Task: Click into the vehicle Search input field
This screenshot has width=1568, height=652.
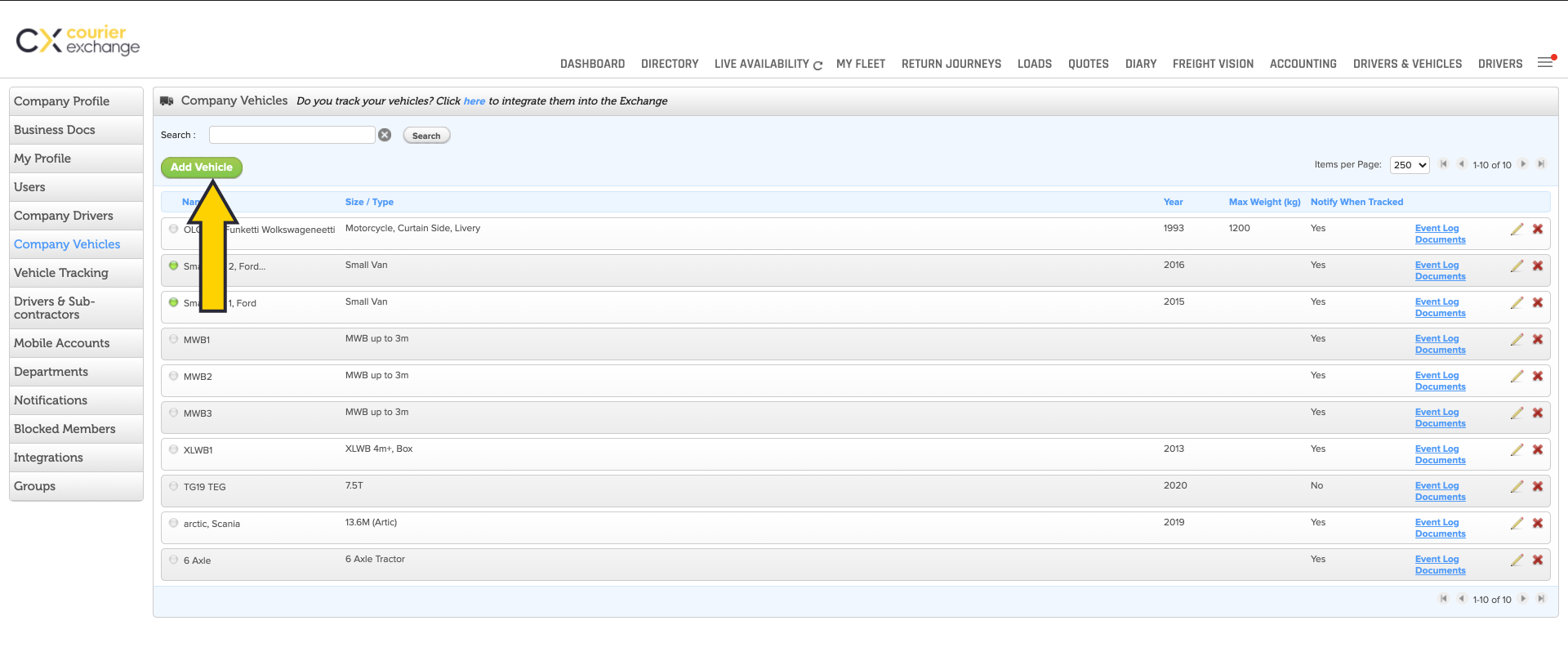Action: click(292, 135)
